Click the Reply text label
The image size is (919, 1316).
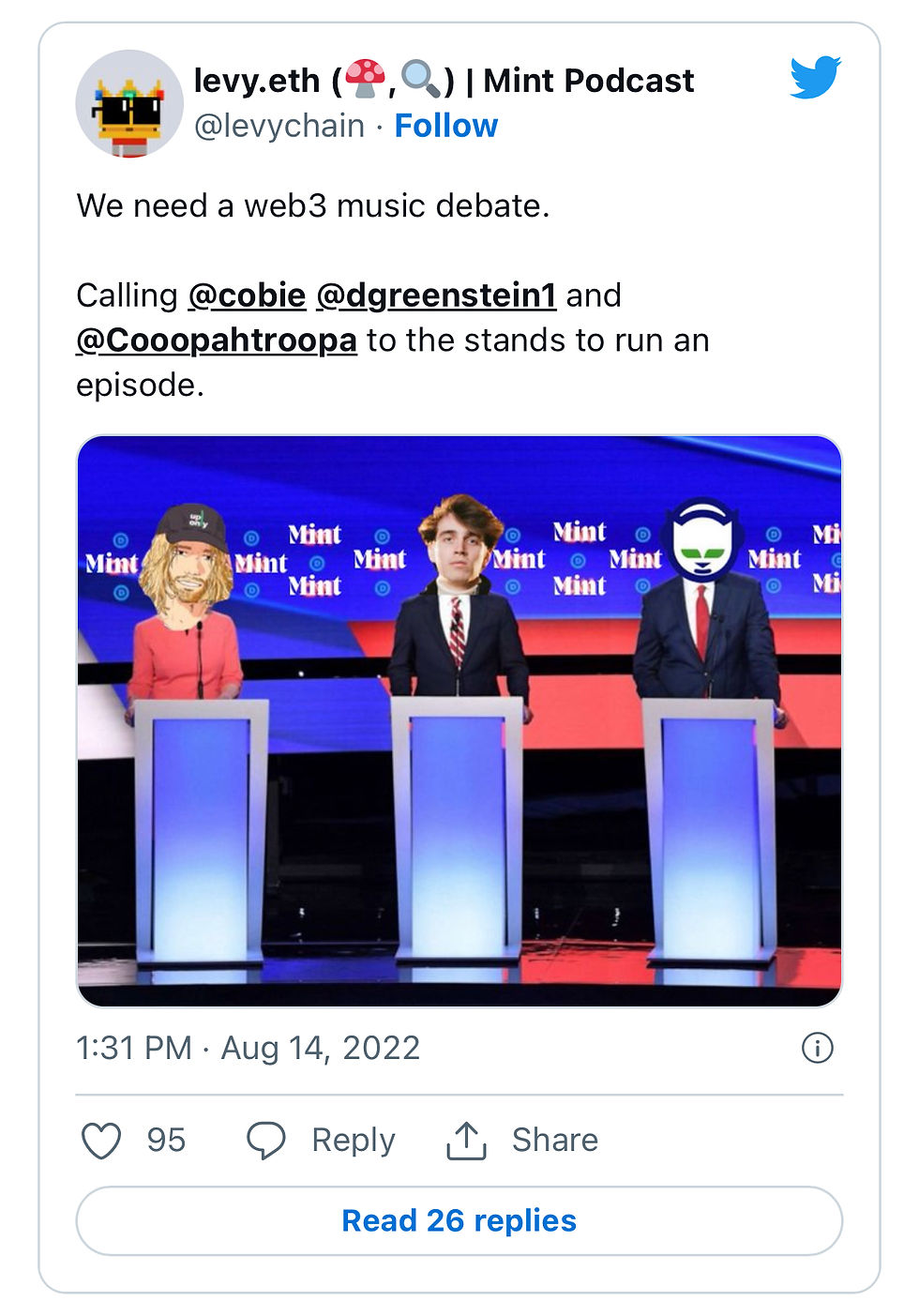tap(353, 1141)
